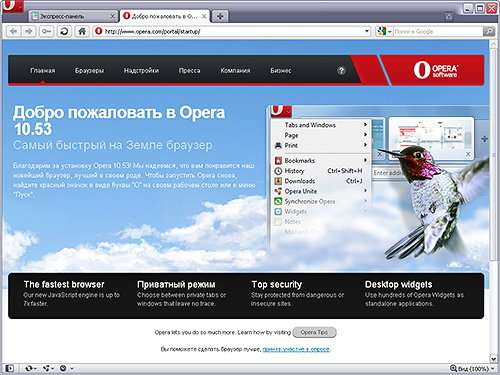Open the Главная navigation item
Viewport: 500px width, 375px height.
coord(43,71)
